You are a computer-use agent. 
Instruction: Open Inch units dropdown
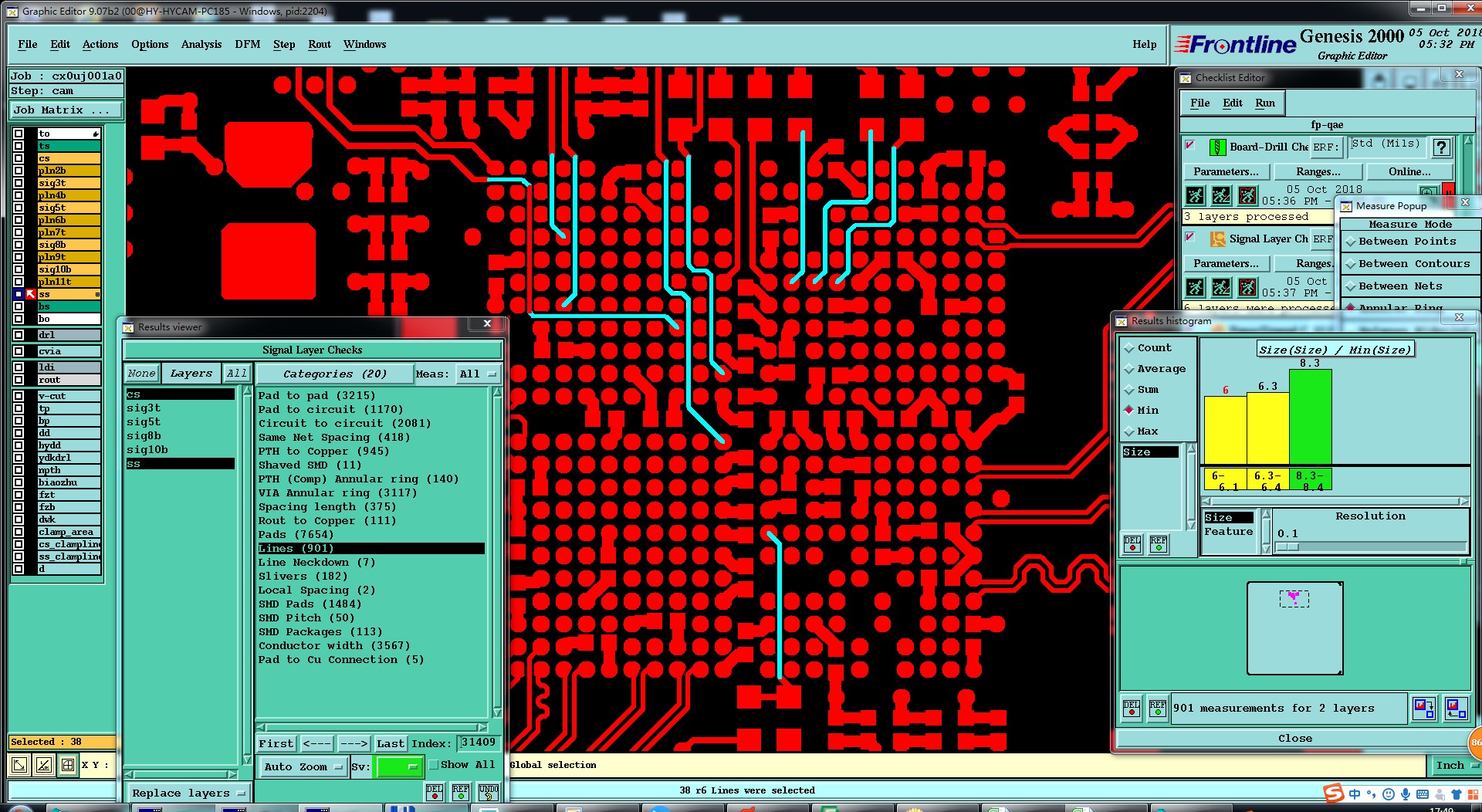[x=1455, y=766]
